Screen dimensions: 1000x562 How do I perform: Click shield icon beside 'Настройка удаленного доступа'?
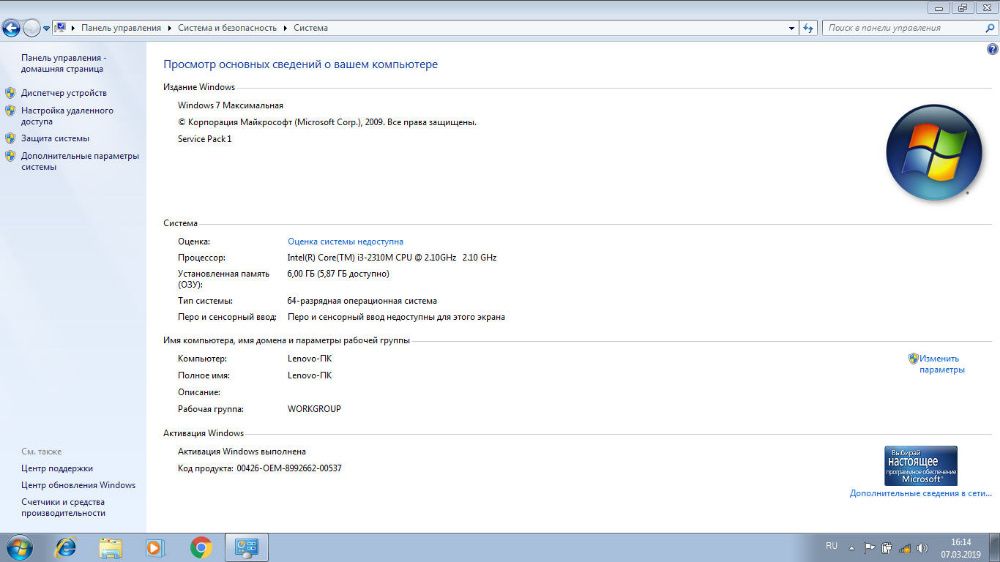(x=10, y=111)
